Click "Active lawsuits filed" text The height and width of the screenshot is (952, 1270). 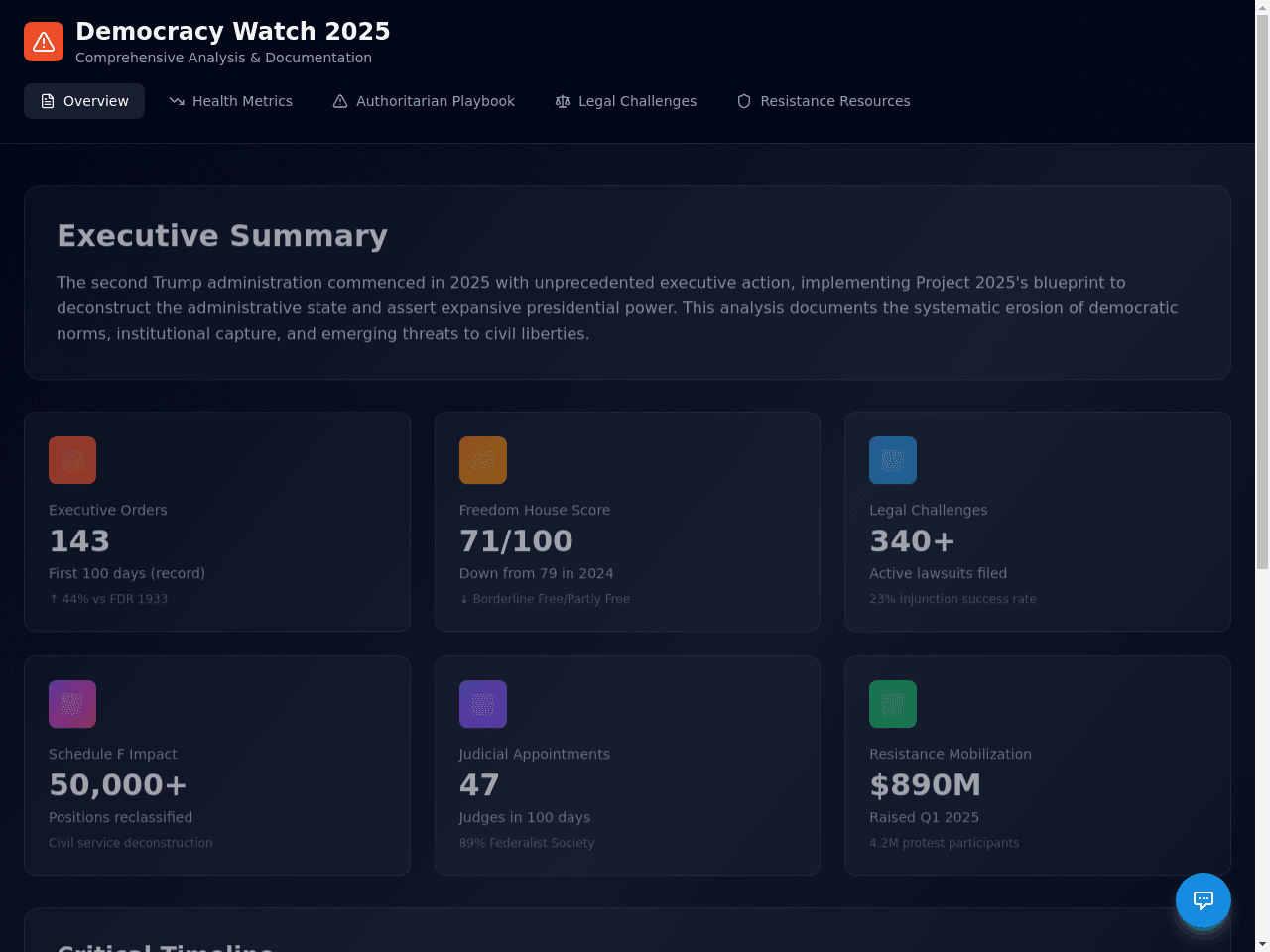938,573
